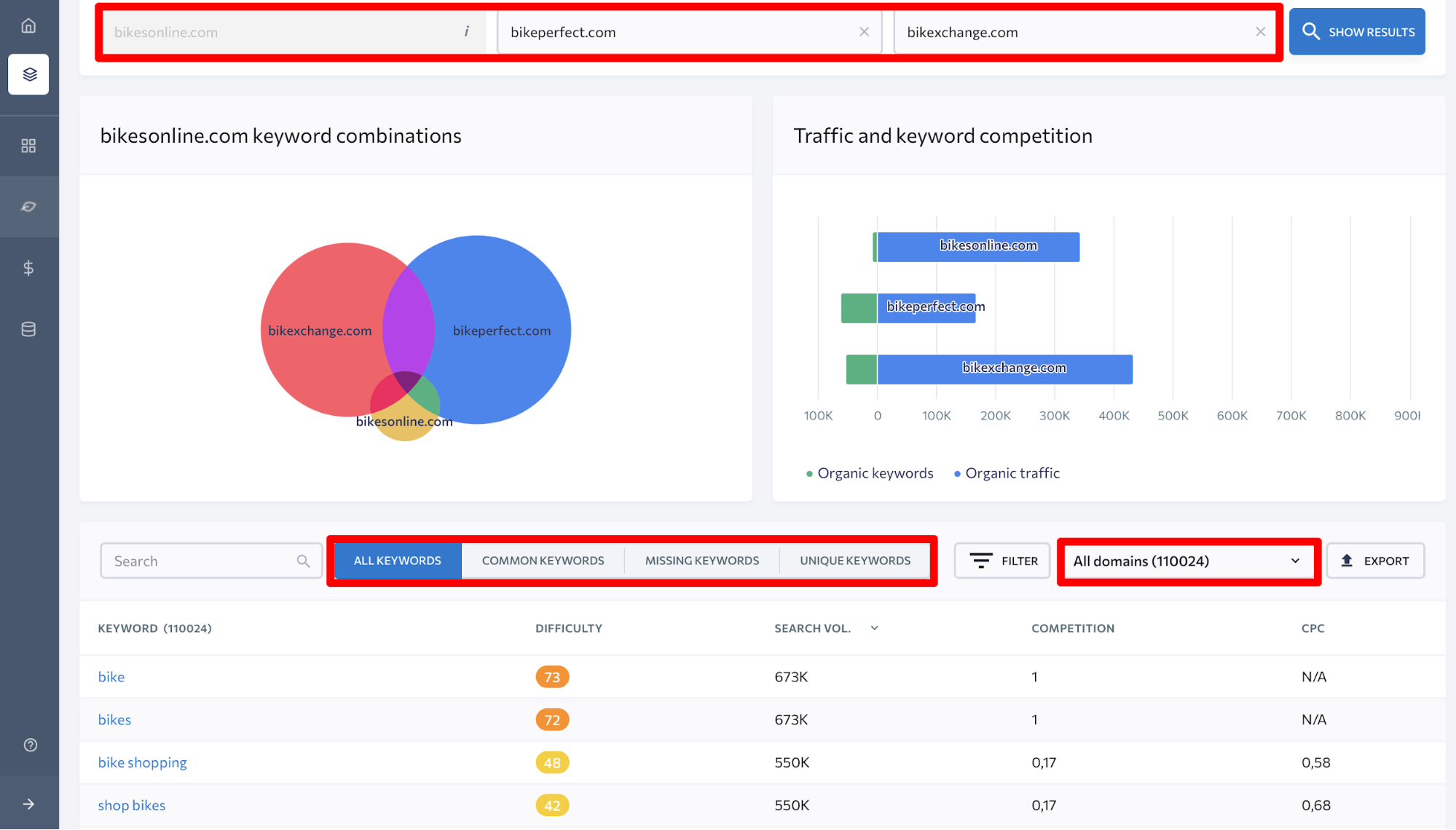This screenshot has width=1456, height=830.
Task: Click the keyword Search input field
Action: 200,561
